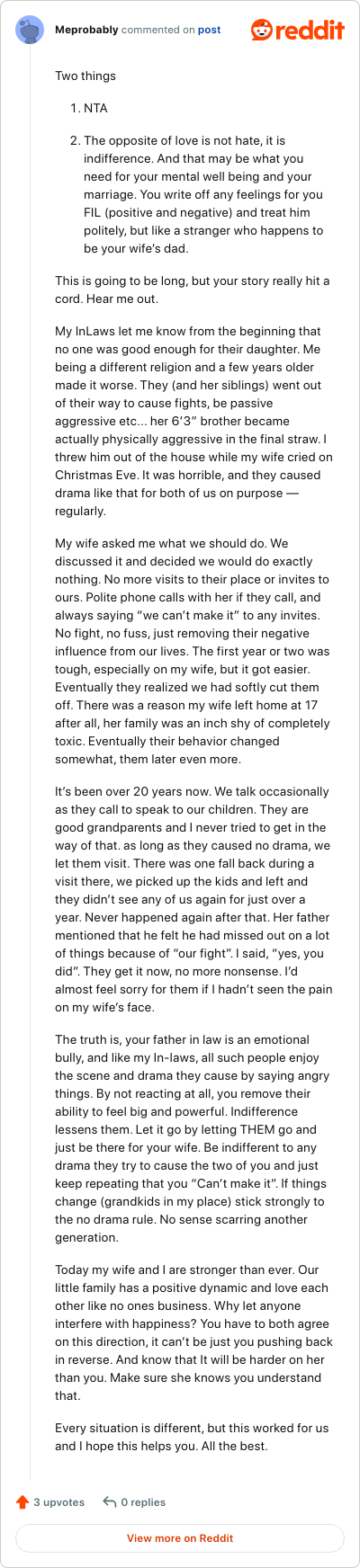Open the "0 replies" label
This screenshot has height=1568, width=360.
(x=143, y=1501)
